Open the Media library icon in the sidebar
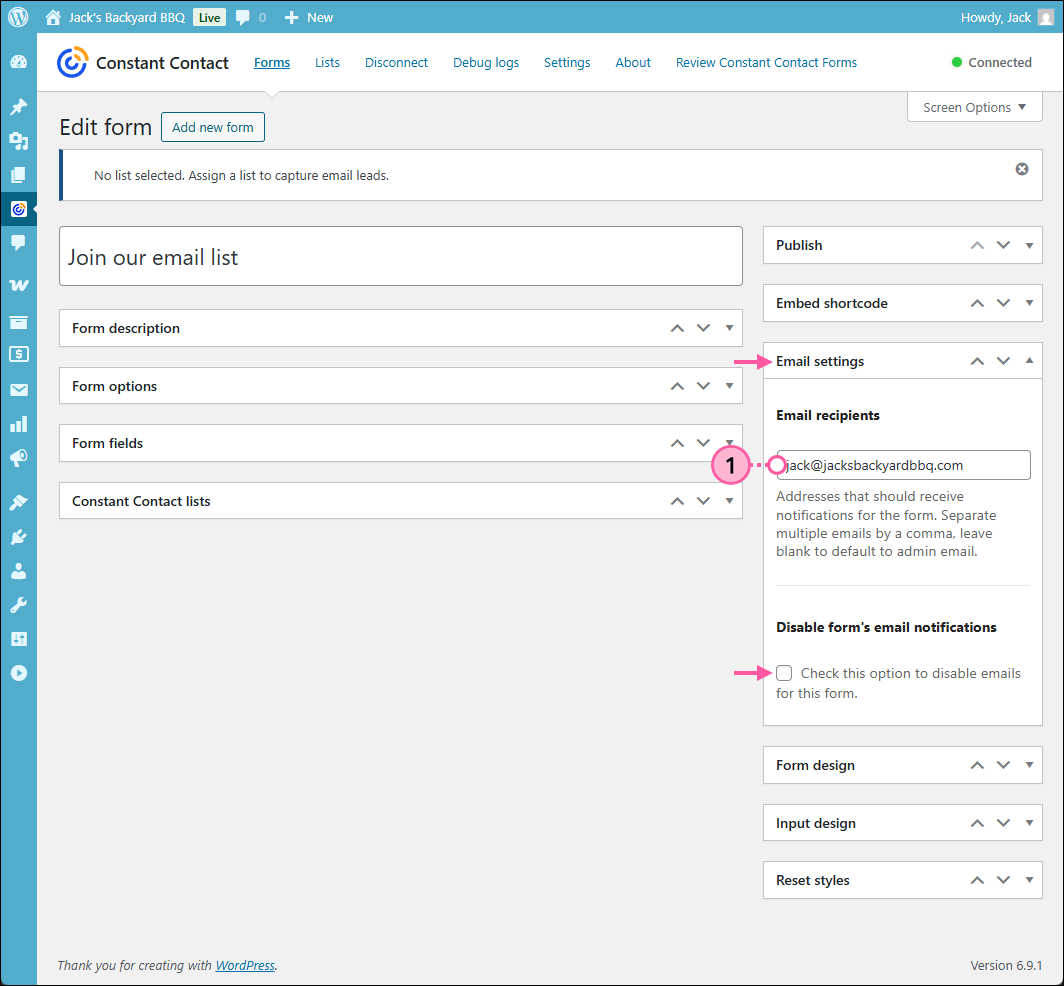The width and height of the screenshot is (1064, 986). 18,141
